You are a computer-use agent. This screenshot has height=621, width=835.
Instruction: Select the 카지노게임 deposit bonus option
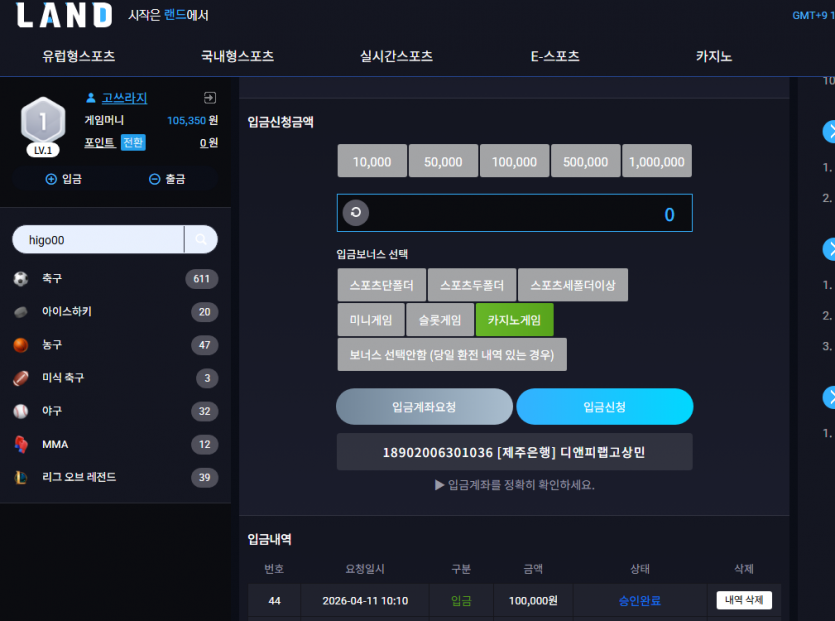pos(514,320)
